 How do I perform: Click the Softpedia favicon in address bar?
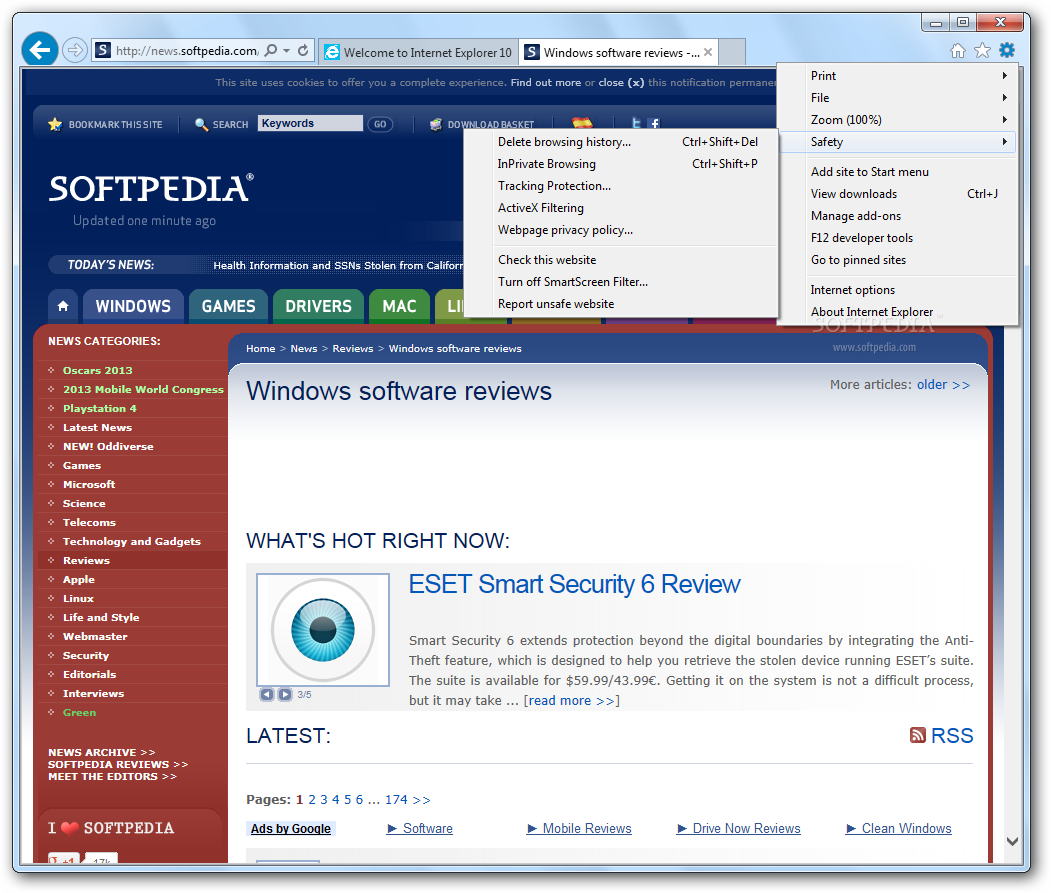[x=103, y=50]
